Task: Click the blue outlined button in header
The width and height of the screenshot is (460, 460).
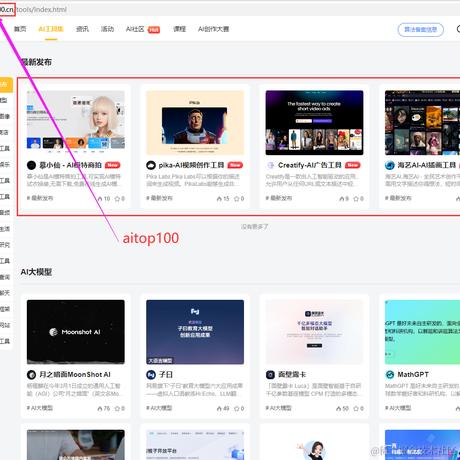Action: tap(420, 30)
